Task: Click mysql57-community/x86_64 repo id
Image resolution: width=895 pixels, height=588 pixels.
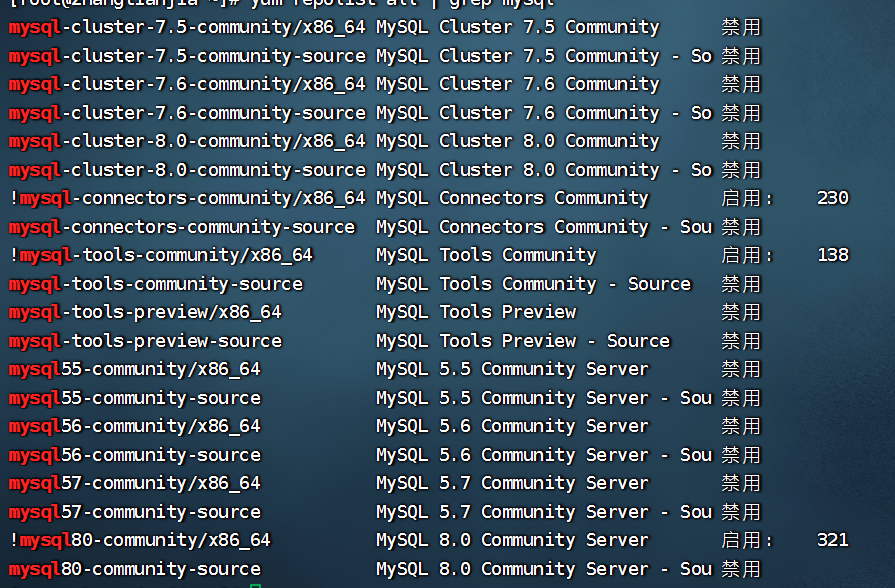Action: click(135, 484)
